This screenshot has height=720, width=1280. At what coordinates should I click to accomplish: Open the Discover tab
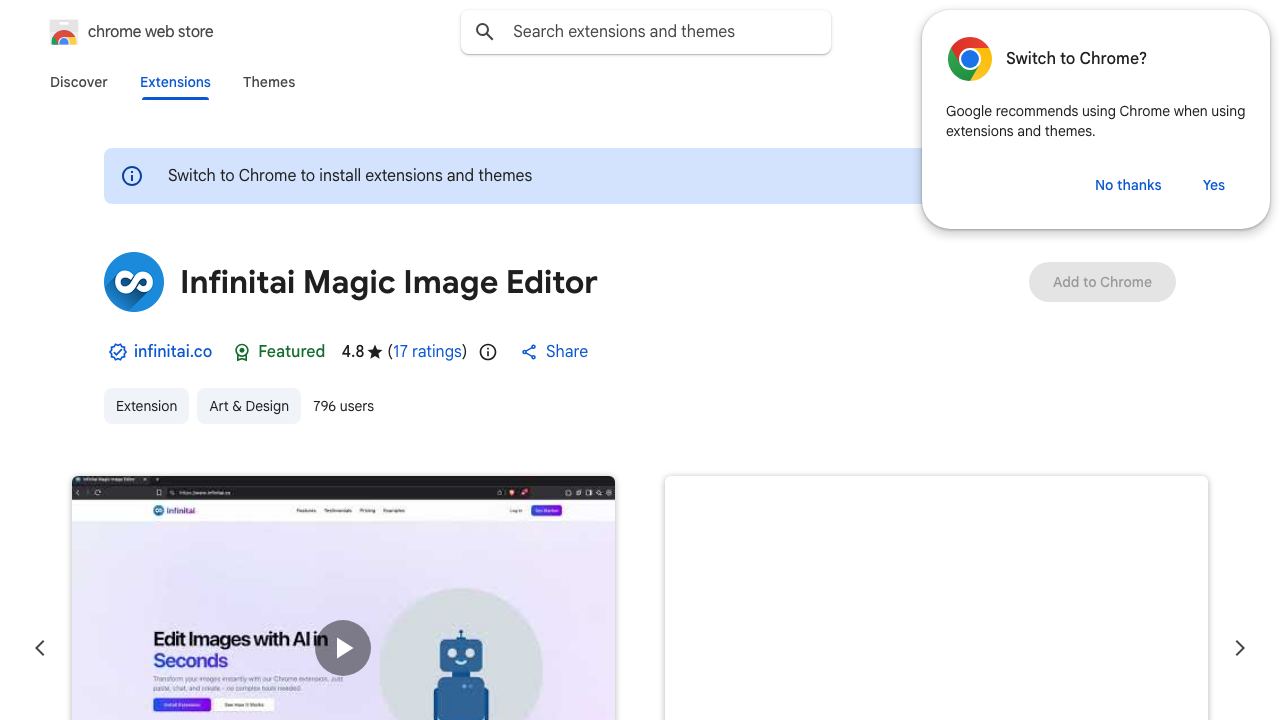coord(79,82)
